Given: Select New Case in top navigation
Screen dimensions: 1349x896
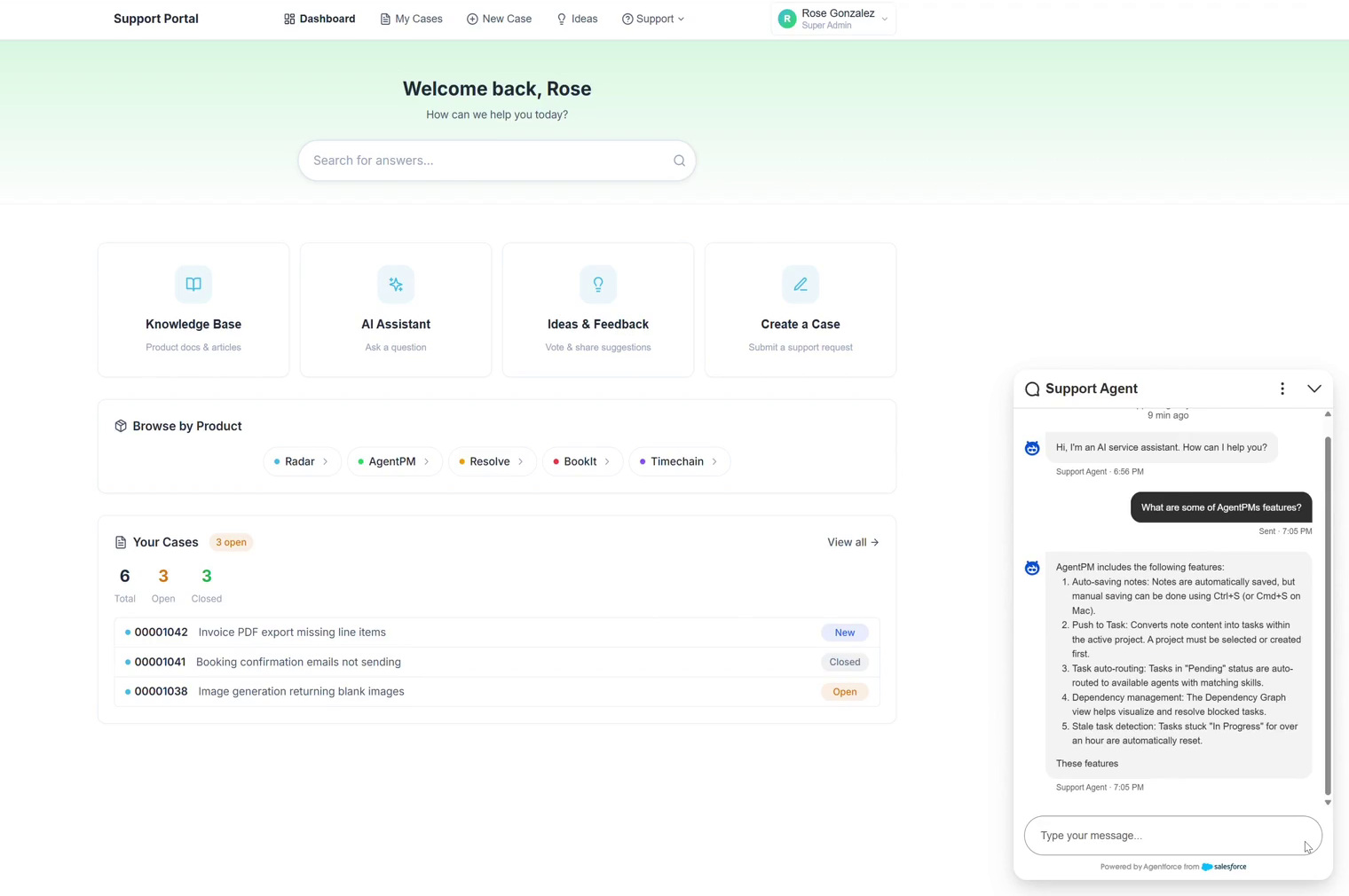Looking at the screenshot, I should point(499,19).
